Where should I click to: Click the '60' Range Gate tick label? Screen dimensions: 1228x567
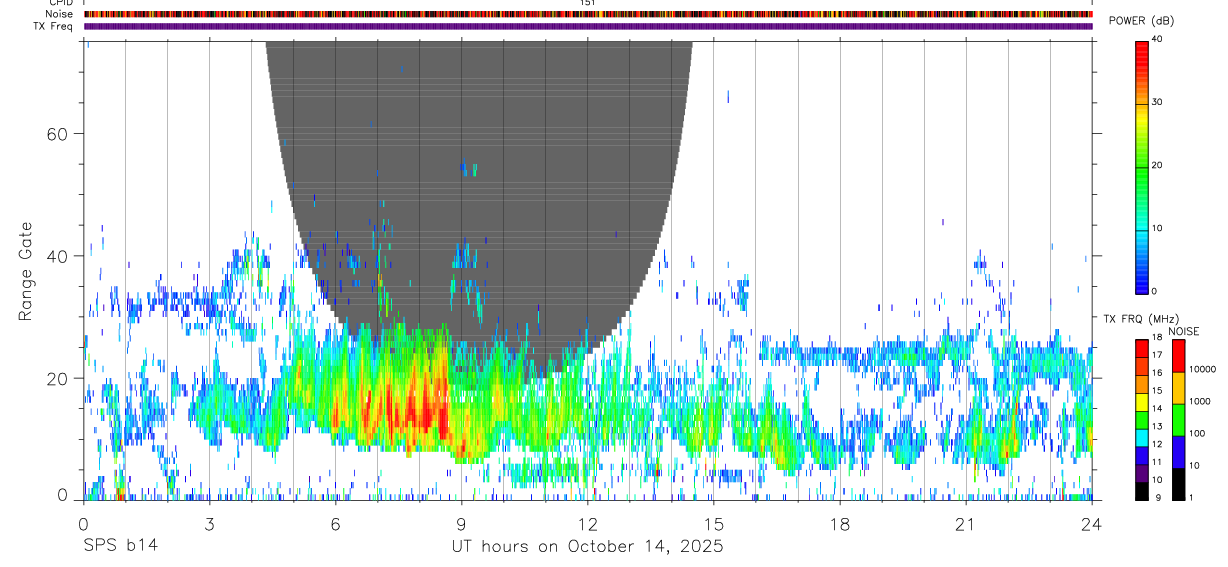click(57, 133)
